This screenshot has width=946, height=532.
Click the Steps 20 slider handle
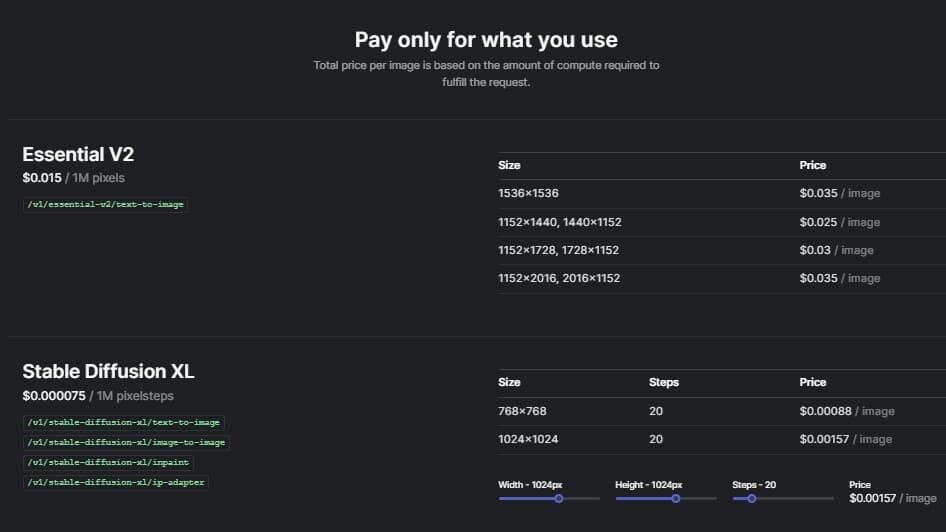[x=751, y=498]
